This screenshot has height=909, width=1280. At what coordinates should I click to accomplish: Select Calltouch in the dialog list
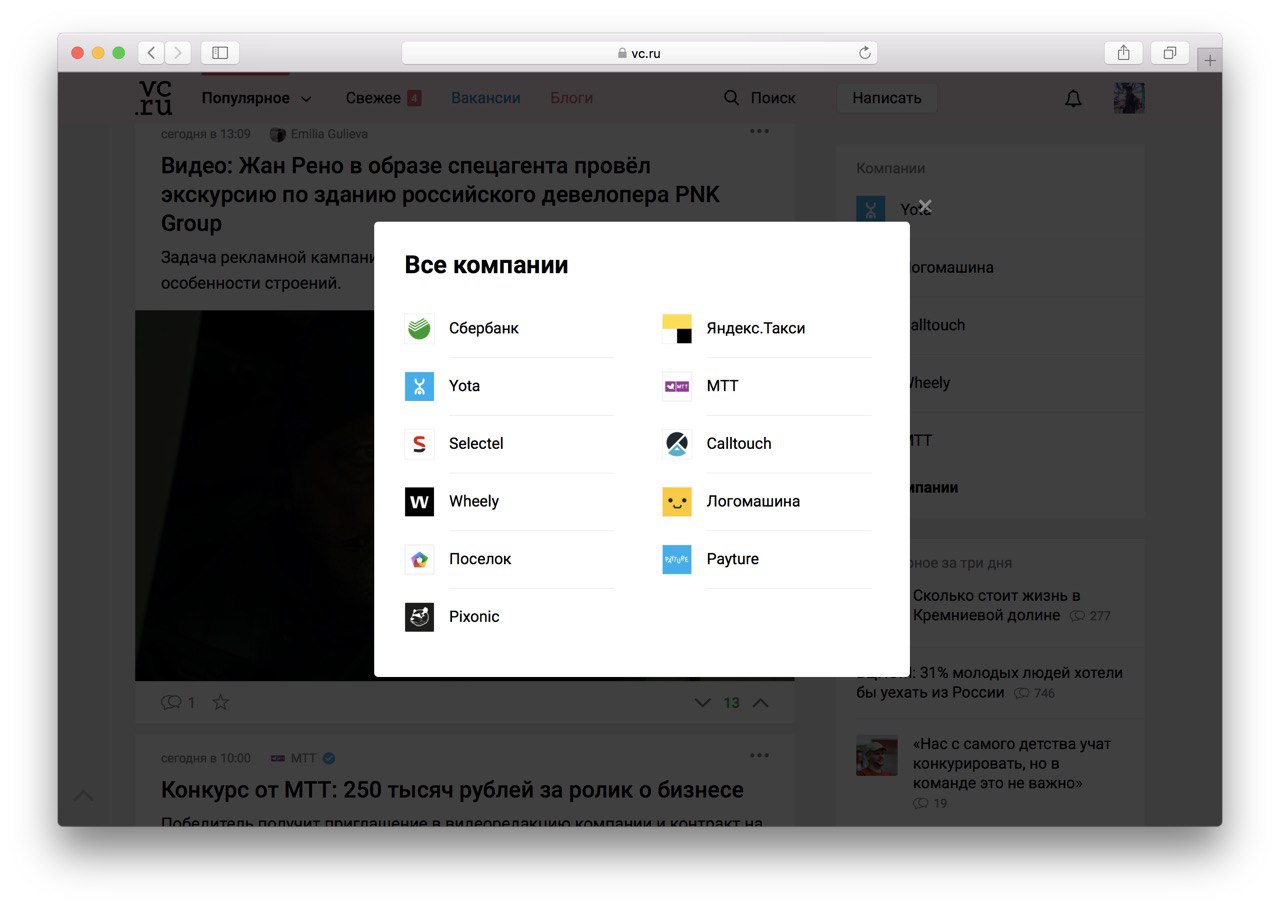coord(739,444)
